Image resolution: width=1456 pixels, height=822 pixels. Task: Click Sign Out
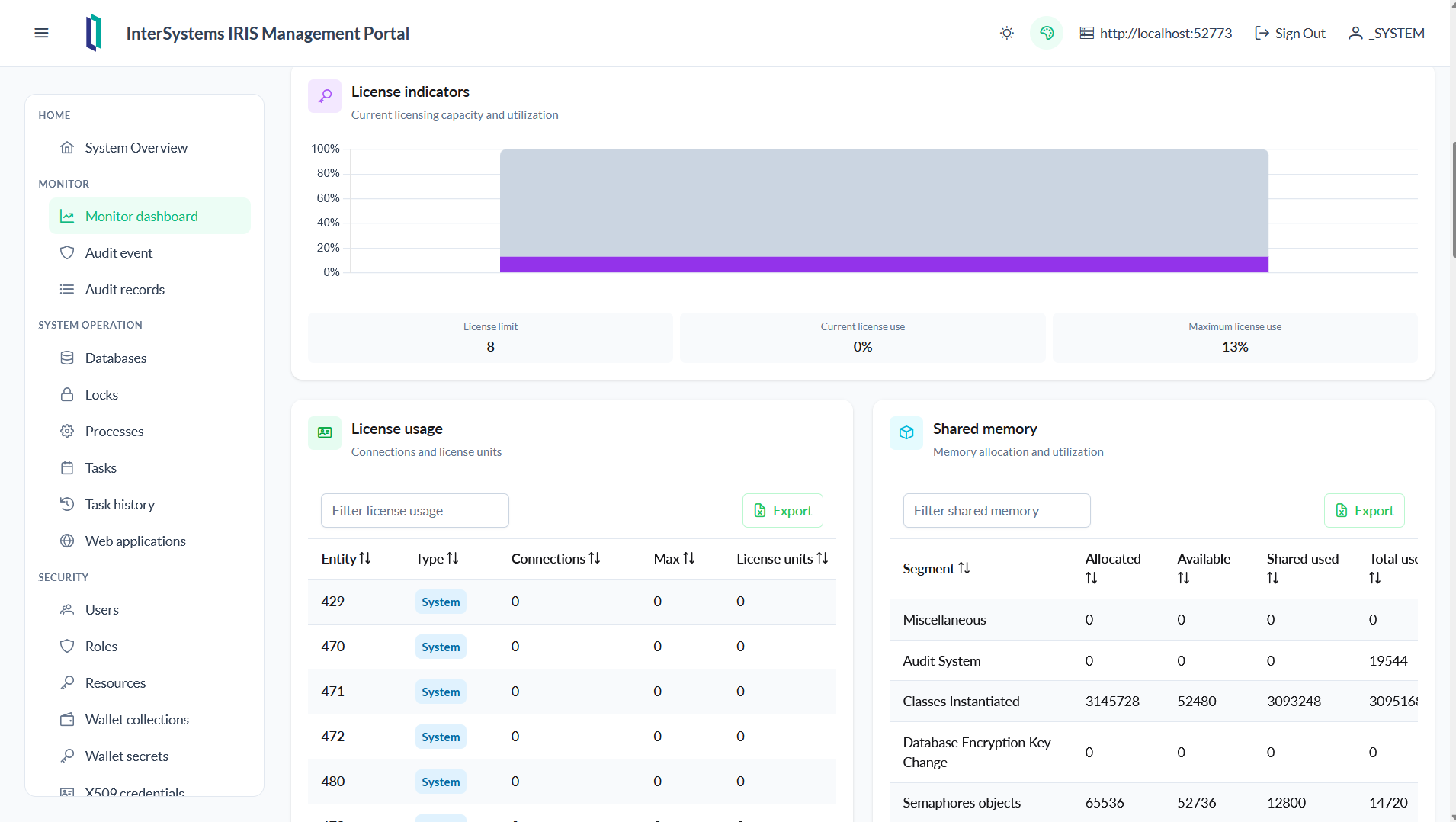(1290, 33)
